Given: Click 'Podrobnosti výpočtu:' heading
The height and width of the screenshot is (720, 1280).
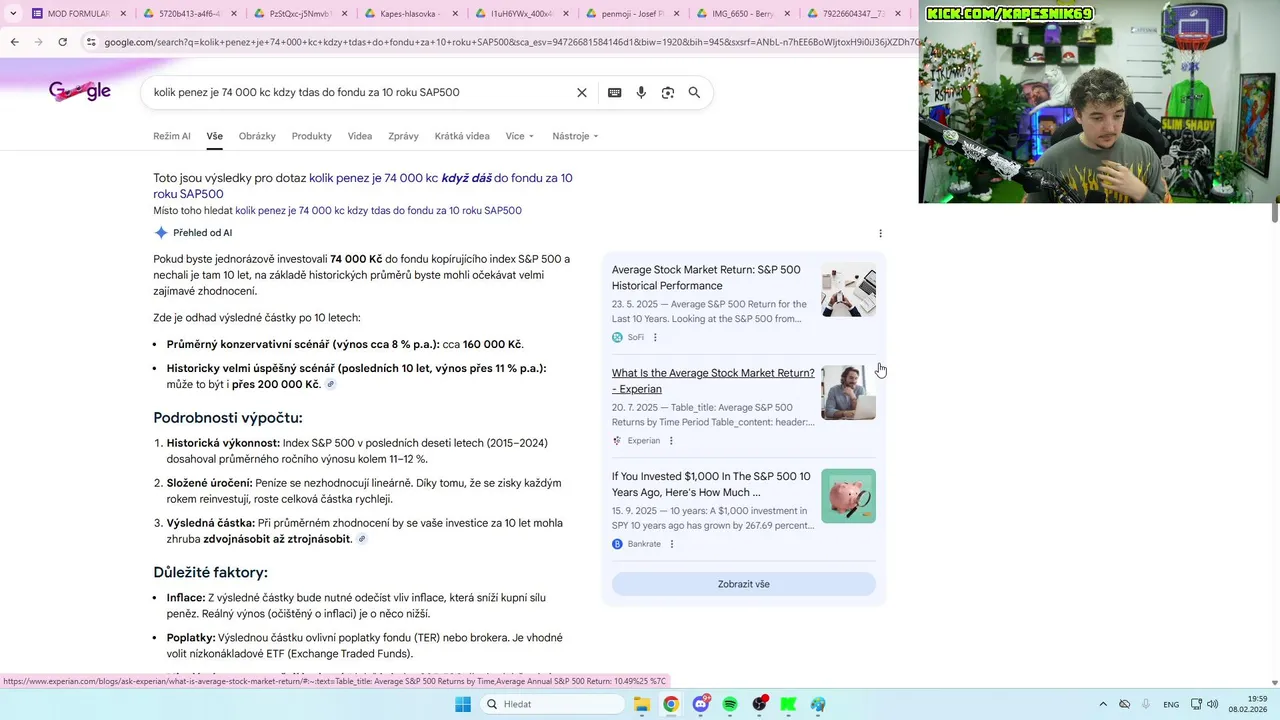Looking at the screenshot, I should tap(228, 418).
